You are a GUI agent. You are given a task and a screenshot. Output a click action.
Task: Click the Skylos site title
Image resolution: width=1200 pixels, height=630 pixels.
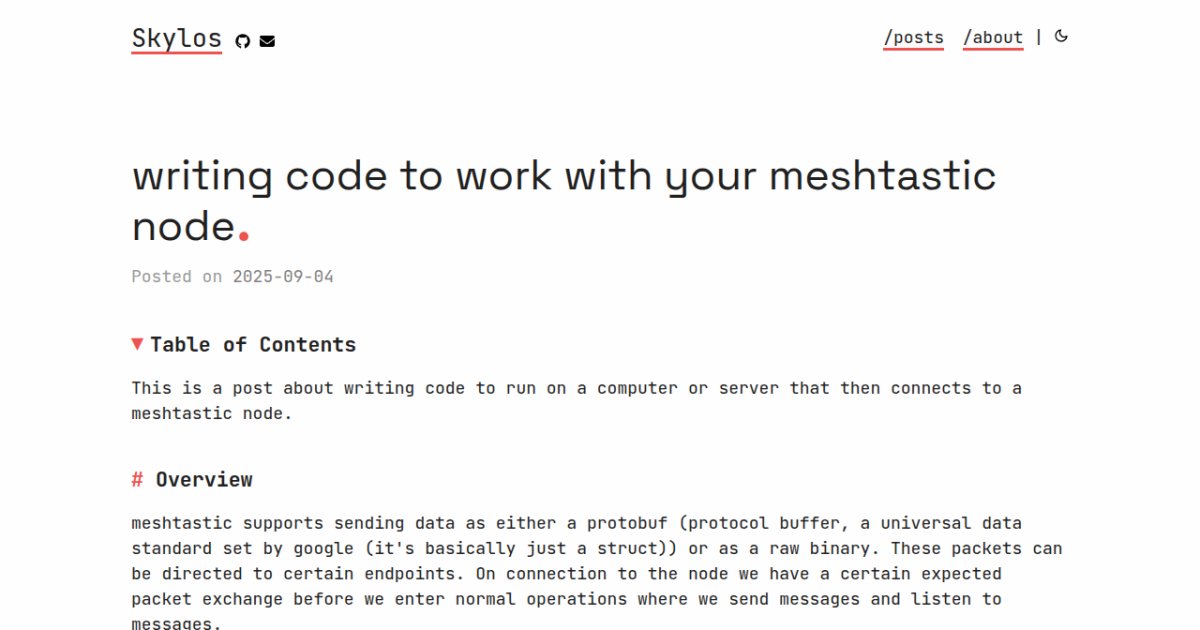(x=176, y=38)
